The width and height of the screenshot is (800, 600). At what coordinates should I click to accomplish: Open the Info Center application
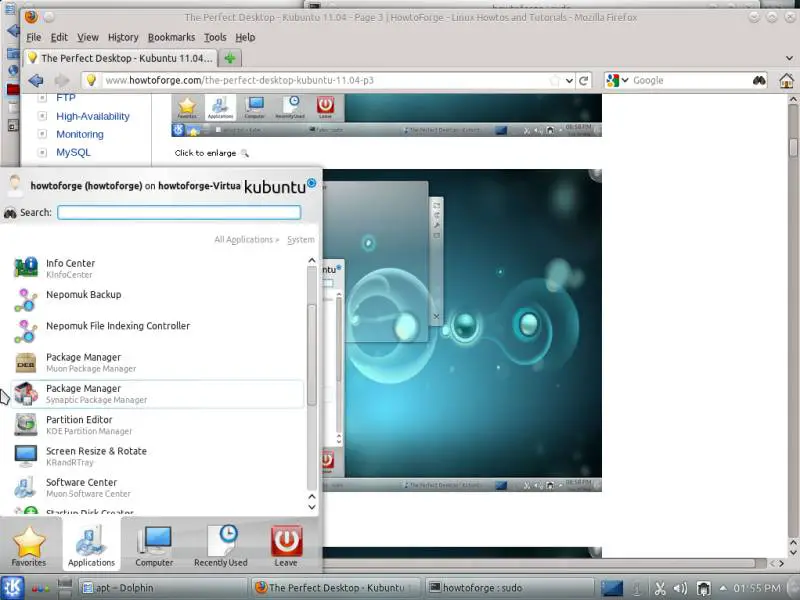[158, 268]
